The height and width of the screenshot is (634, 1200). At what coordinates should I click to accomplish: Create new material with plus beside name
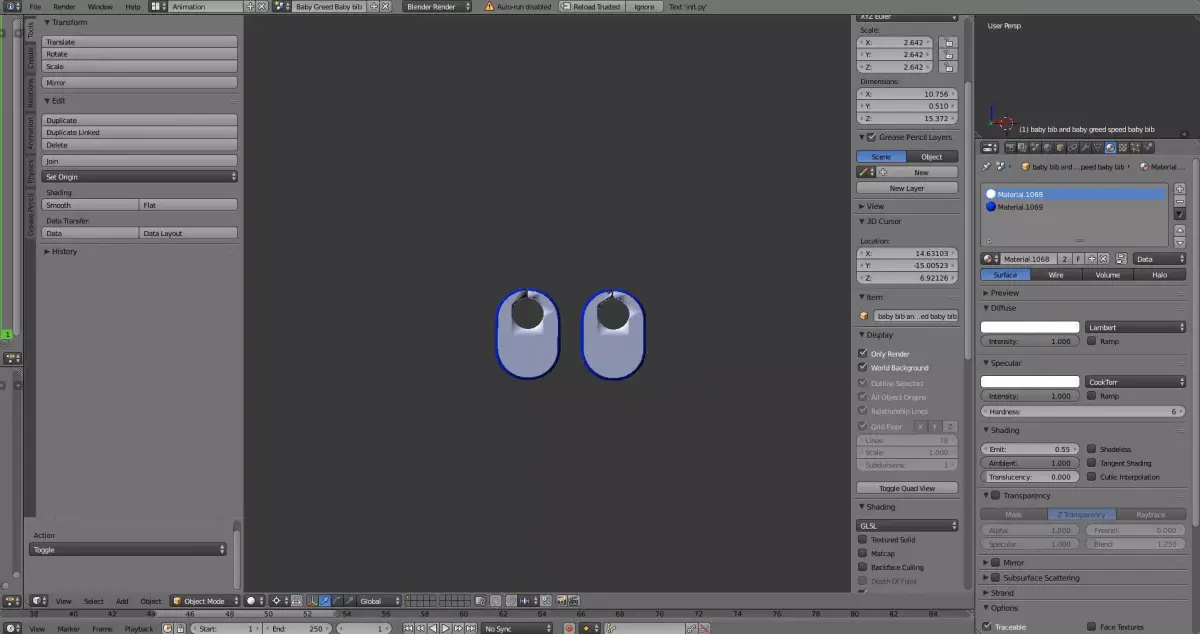pos(1092,259)
